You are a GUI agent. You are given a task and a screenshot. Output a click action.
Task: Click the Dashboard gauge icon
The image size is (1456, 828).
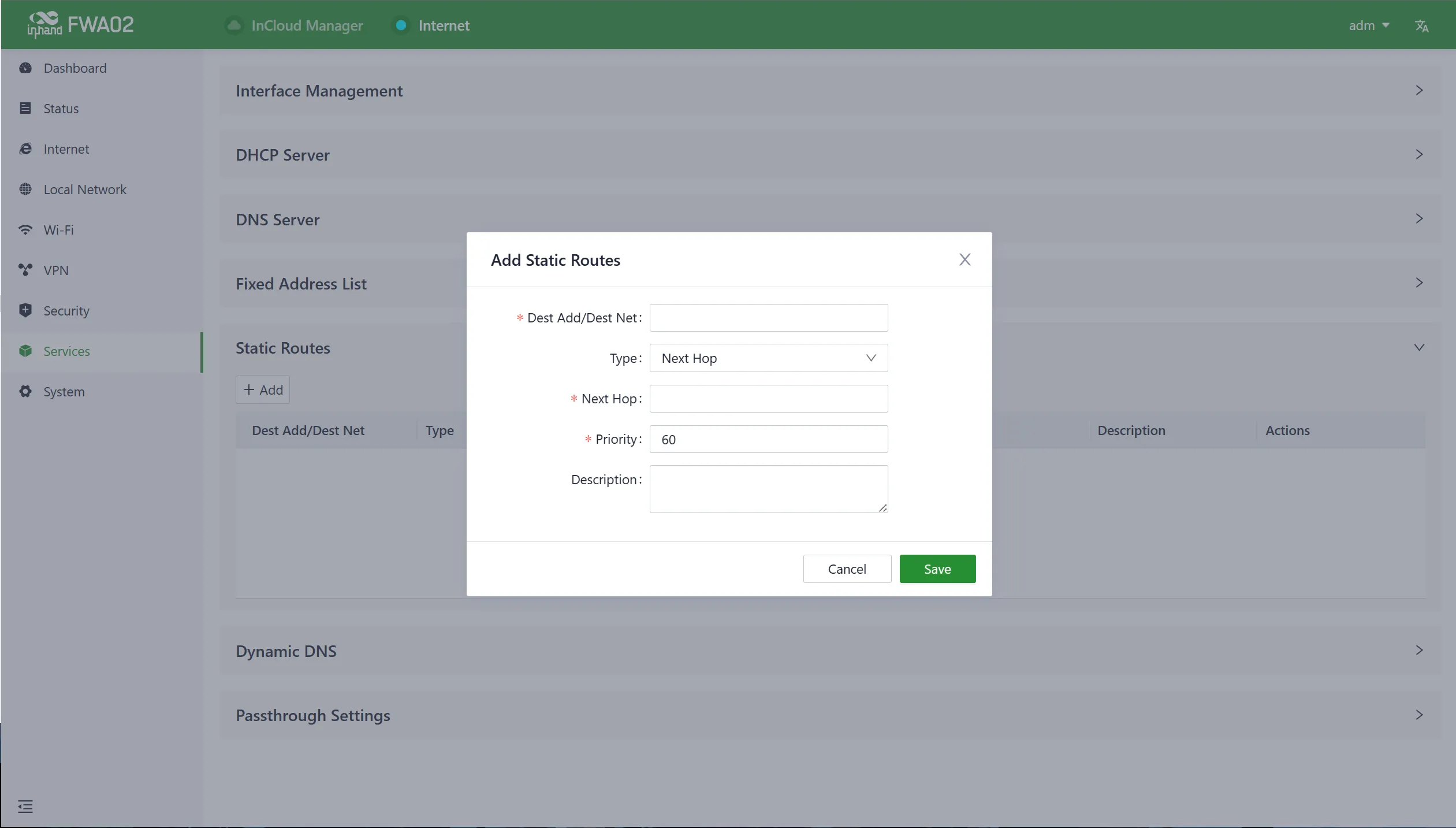pos(25,68)
